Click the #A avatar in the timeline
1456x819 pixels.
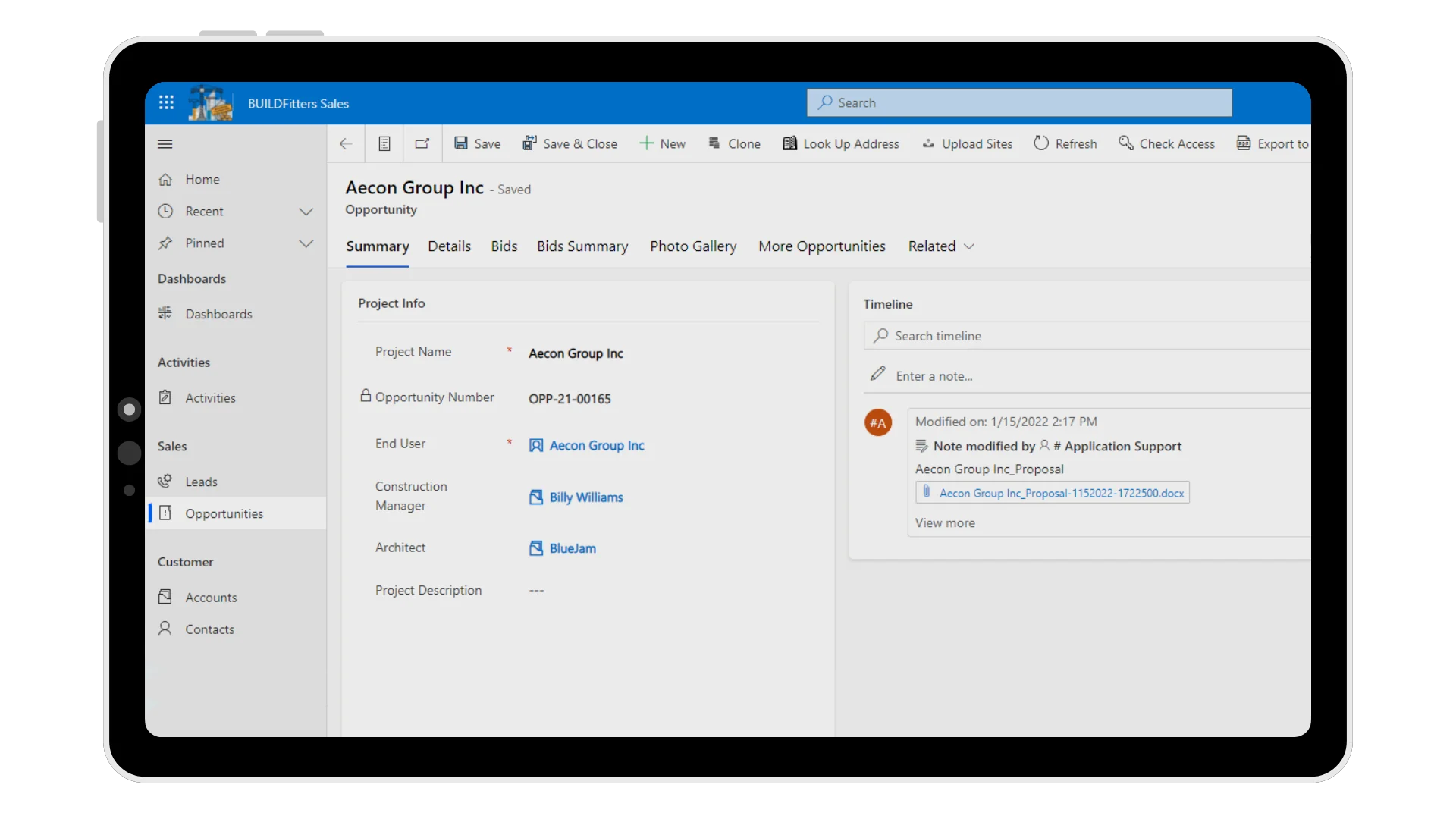tap(878, 422)
